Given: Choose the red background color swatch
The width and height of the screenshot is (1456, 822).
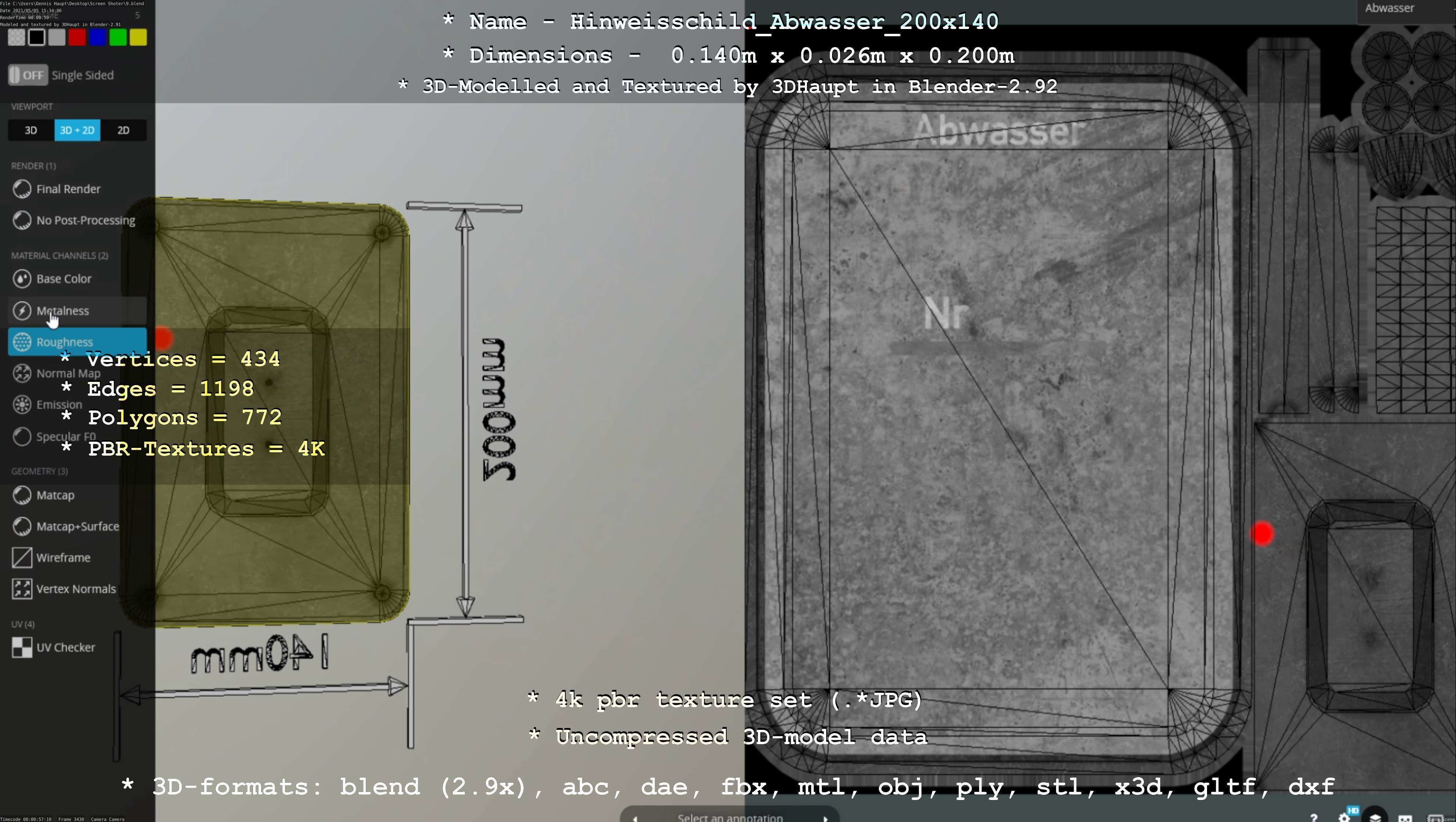Looking at the screenshot, I should (77, 38).
